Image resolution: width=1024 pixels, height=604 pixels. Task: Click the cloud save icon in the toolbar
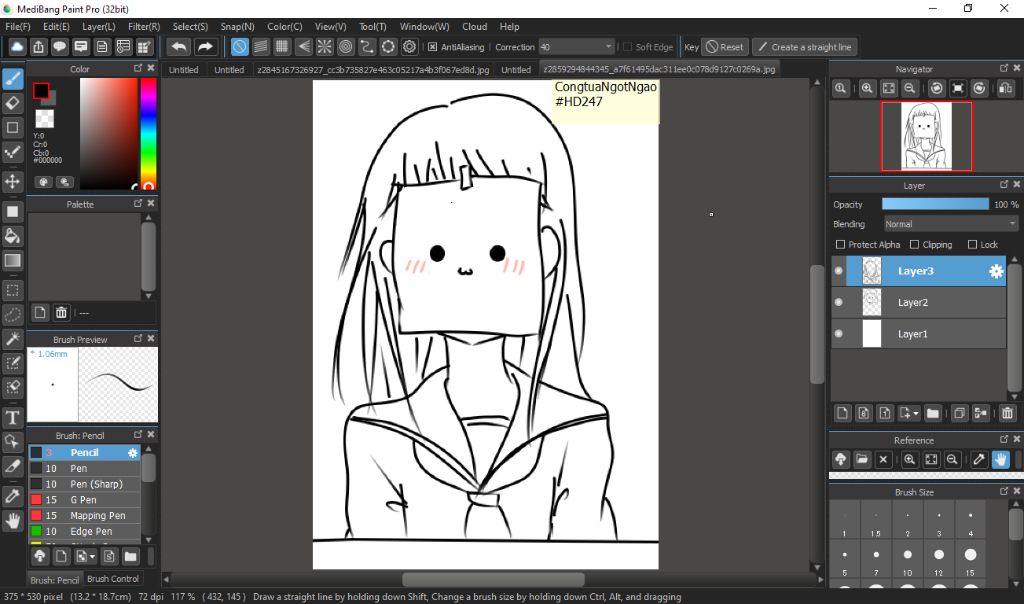coord(17,47)
